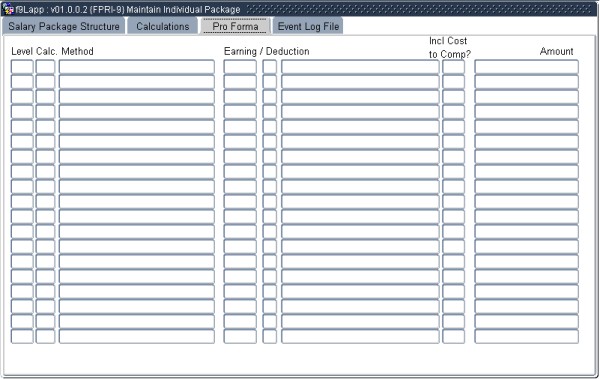Select the Method field in the second row

[x=137, y=82]
